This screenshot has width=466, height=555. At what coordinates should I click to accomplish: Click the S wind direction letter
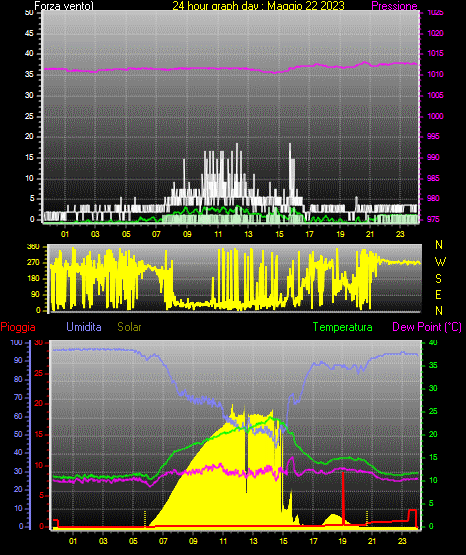(438, 279)
